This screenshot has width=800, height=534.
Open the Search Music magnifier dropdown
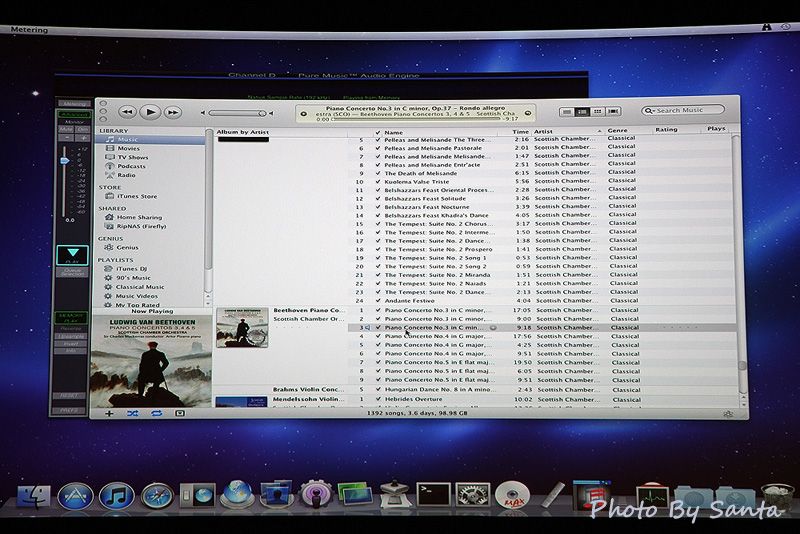[x=651, y=110]
